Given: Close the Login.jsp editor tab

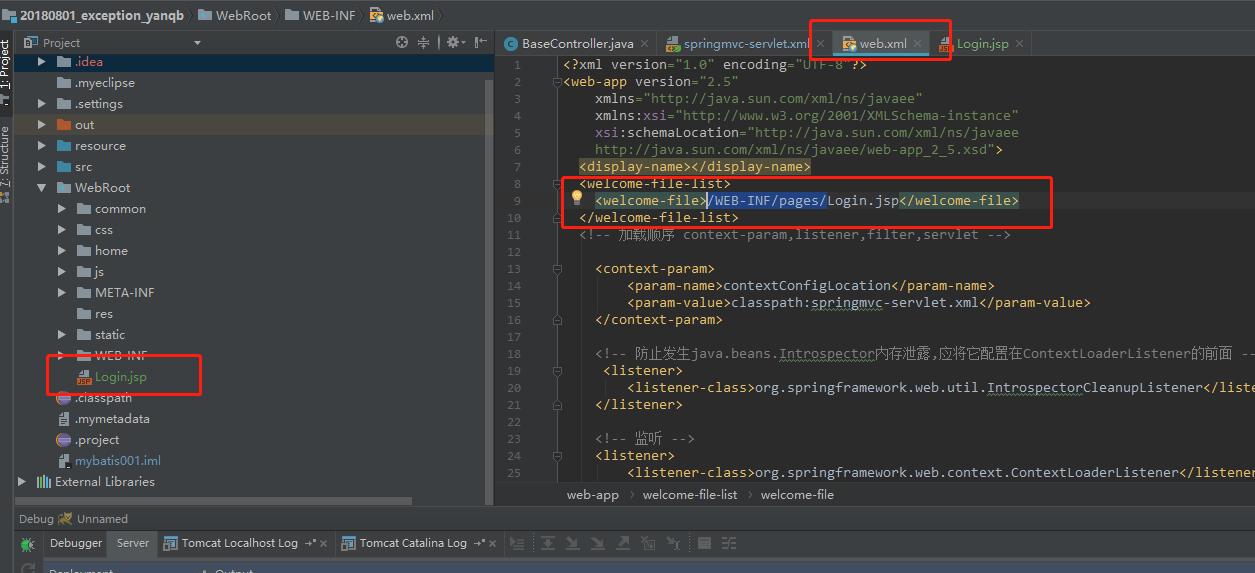Looking at the screenshot, I should (1019, 44).
